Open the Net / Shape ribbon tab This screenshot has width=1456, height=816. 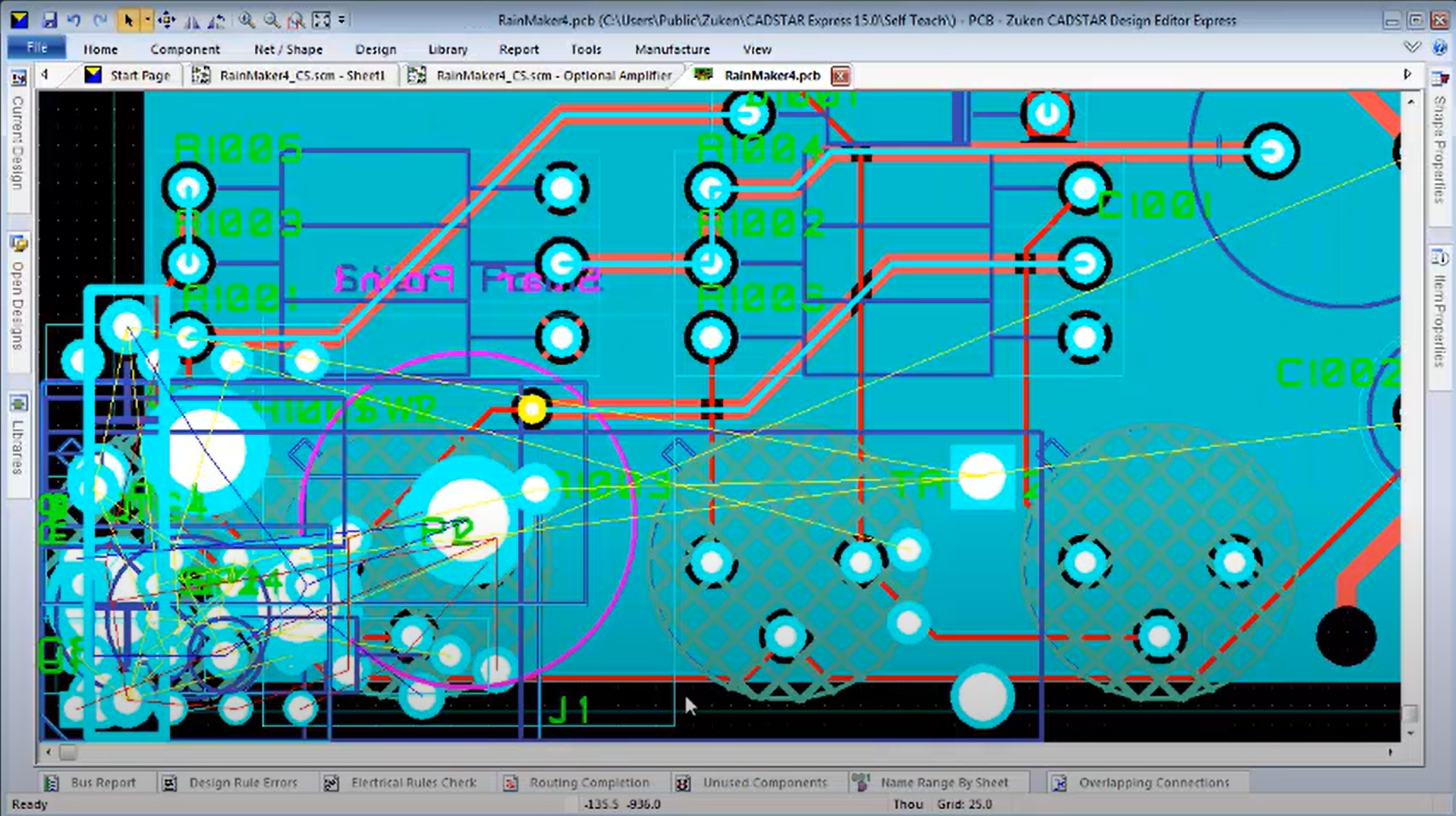pos(288,49)
